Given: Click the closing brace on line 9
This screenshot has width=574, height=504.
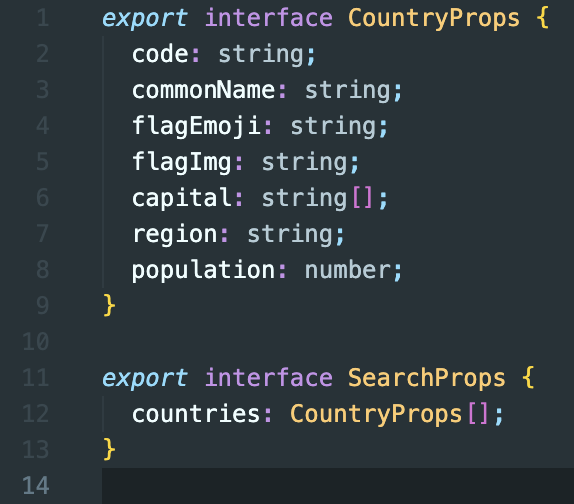Looking at the screenshot, I should 109,305.
